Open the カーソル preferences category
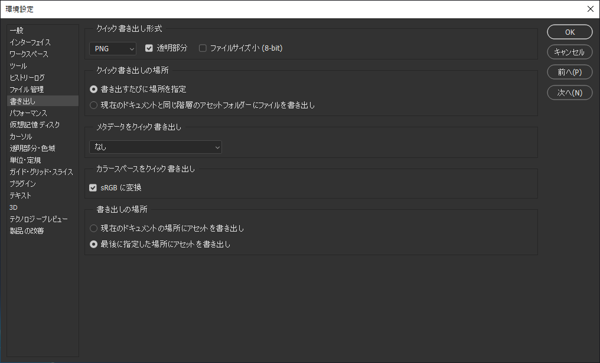Image resolution: width=600 pixels, height=363 pixels. tap(21, 137)
